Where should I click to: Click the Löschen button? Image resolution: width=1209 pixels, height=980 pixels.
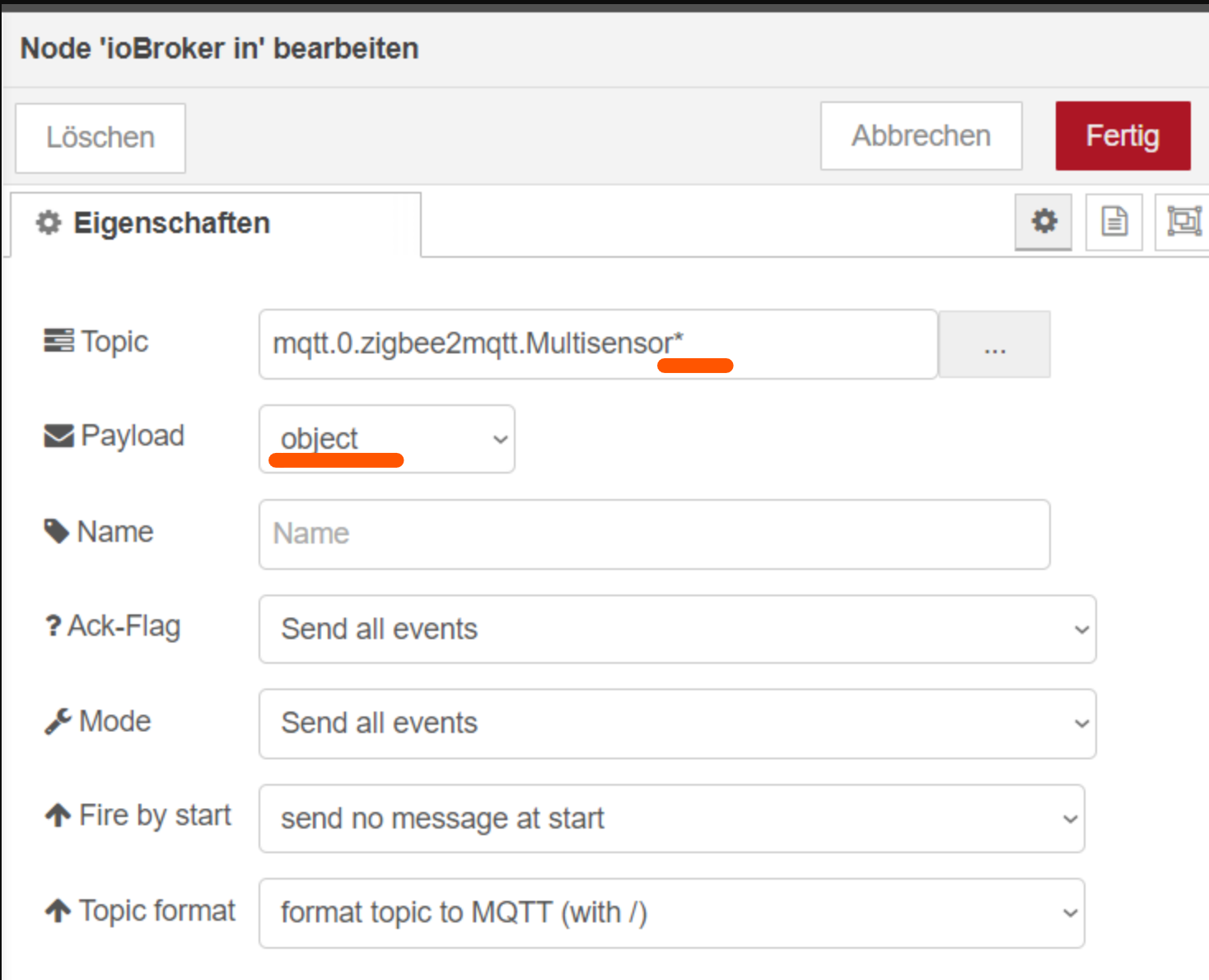(100, 138)
